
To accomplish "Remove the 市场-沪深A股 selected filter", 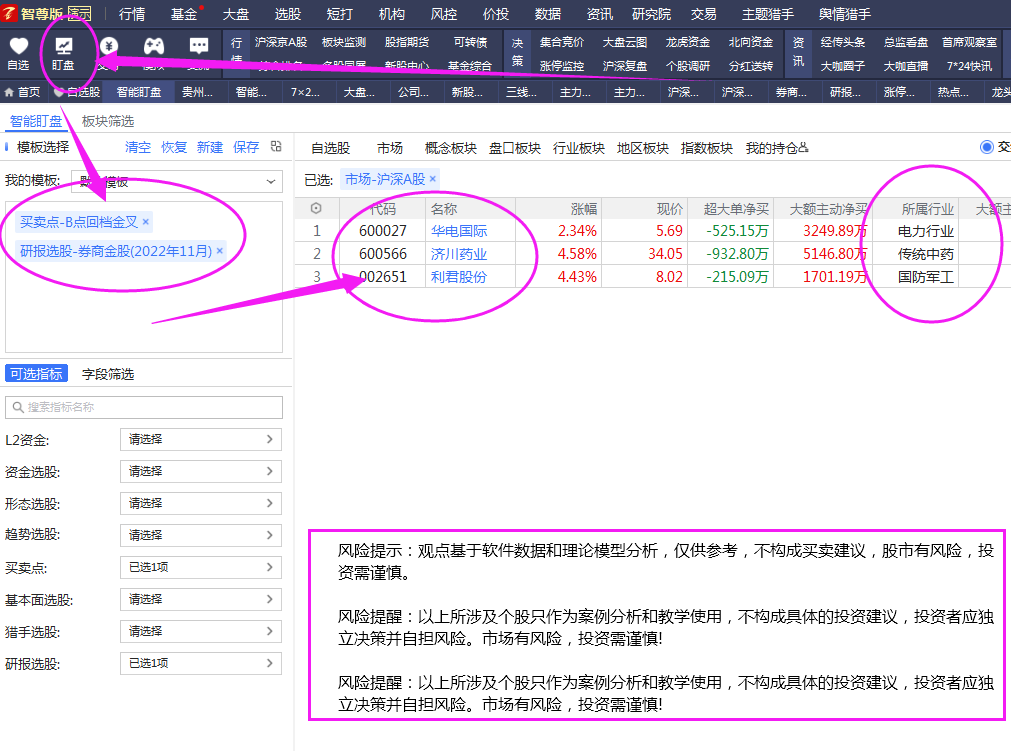I will tap(433, 179).
